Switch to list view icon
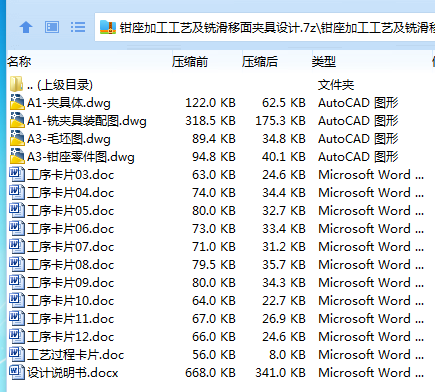Image resolution: width=435 pixels, height=392 pixels. [x=78, y=27]
